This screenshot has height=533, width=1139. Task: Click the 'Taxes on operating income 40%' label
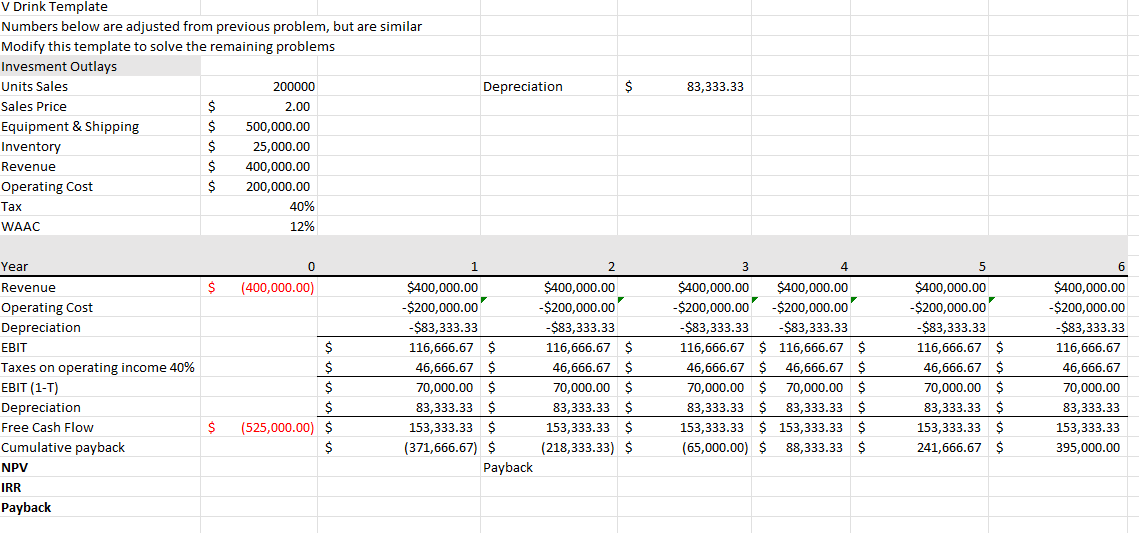(x=97, y=367)
